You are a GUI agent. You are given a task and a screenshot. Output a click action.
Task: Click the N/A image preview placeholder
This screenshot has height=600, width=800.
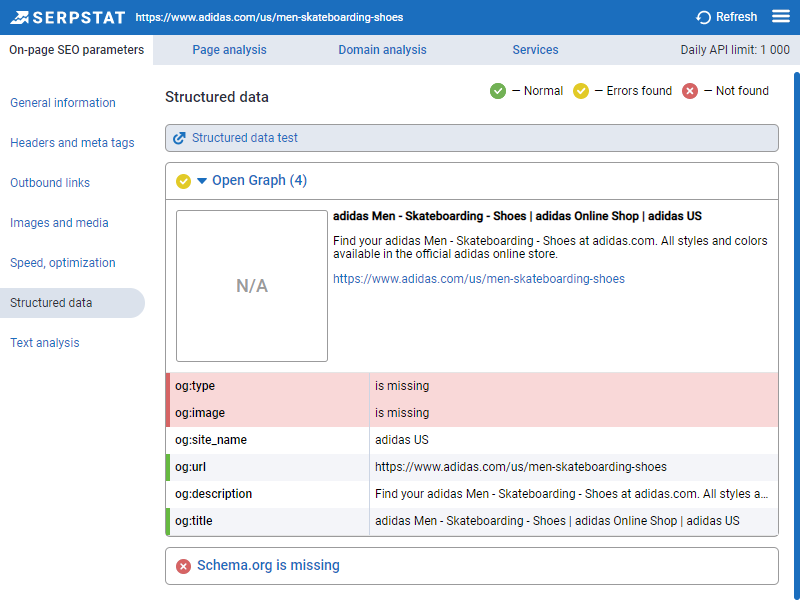point(252,286)
